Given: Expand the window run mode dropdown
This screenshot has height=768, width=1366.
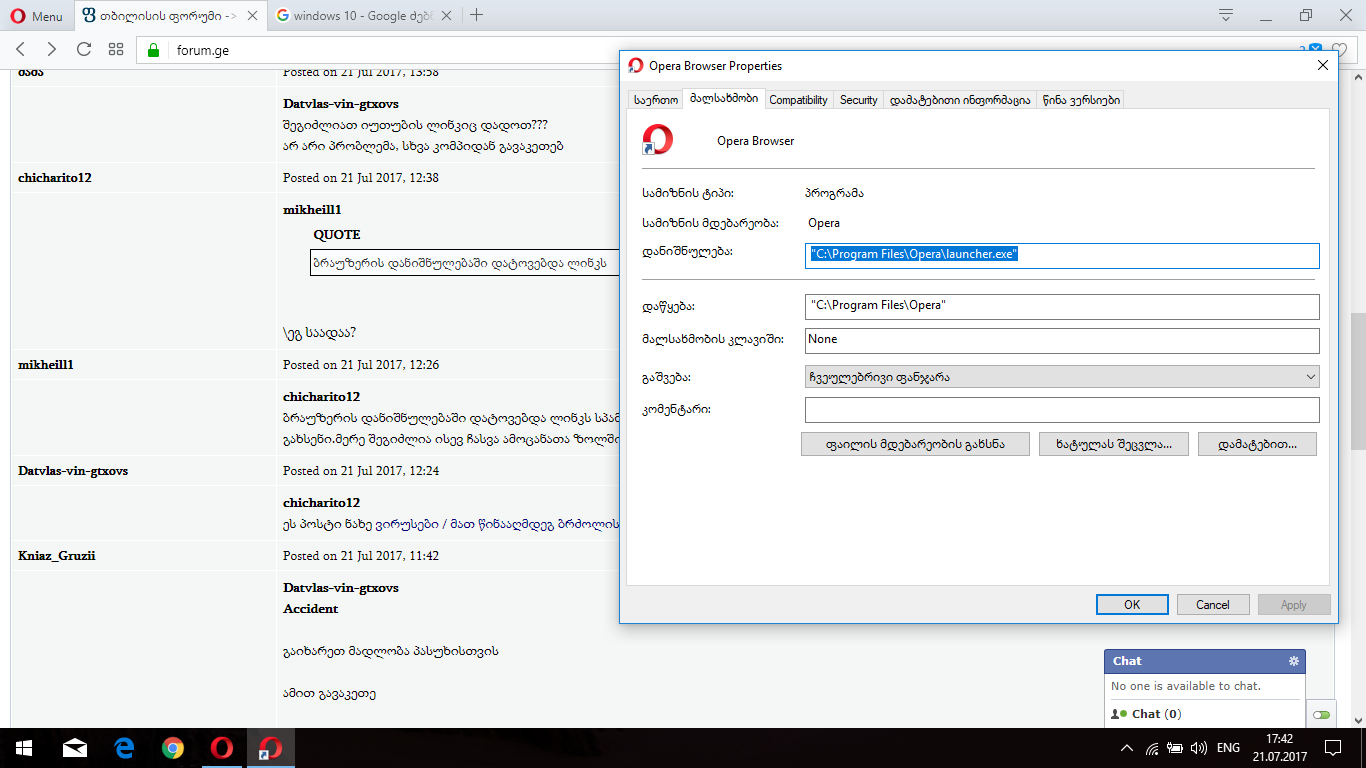Looking at the screenshot, I should coord(1061,377).
